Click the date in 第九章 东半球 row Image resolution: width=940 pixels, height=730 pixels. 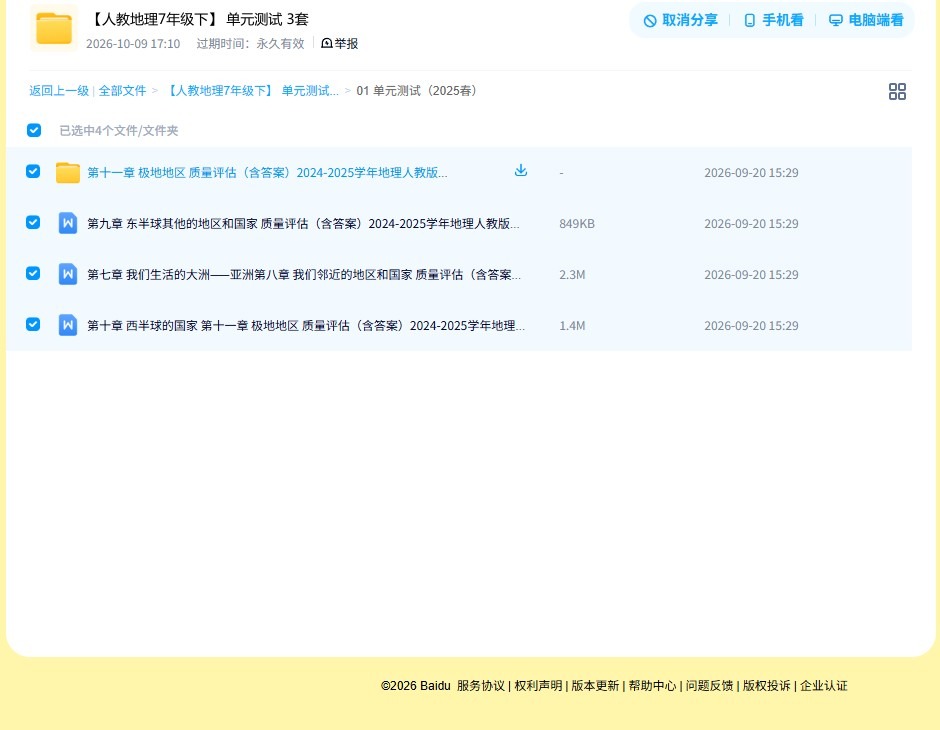click(751, 224)
